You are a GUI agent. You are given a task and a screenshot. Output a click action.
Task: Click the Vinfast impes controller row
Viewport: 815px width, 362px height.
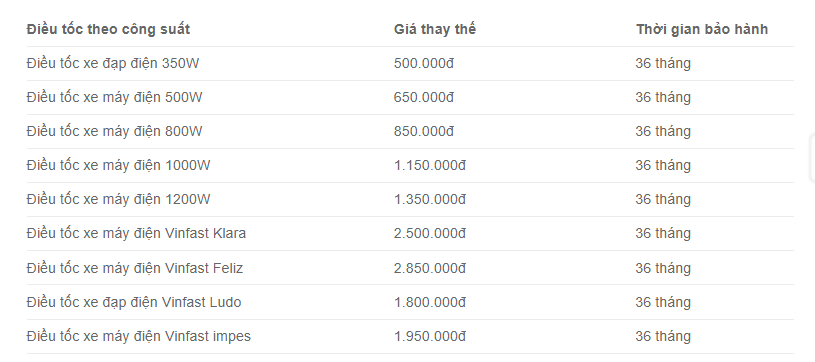pyautogui.click(x=410, y=337)
